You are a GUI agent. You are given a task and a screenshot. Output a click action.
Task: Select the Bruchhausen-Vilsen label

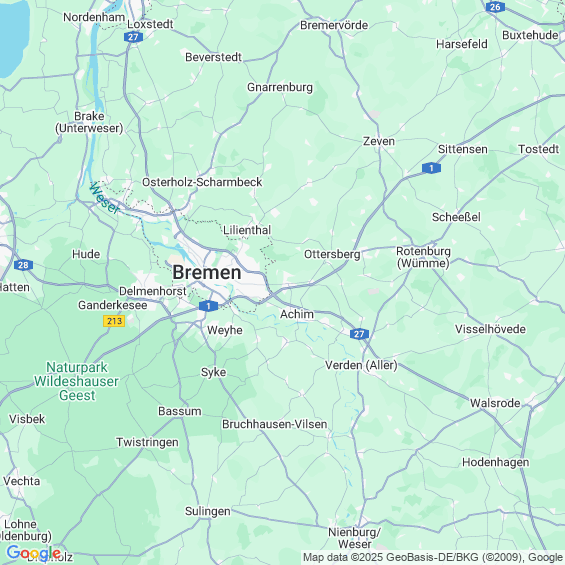click(275, 424)
